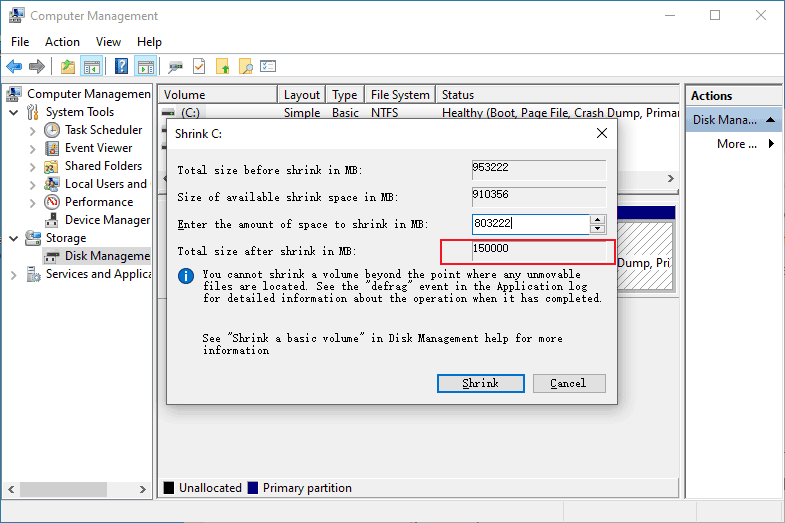This screenshot has height=523, width=785.
Task: Click the Computer Management root icon
Action: pyautogui.click(x=14, y=94)
